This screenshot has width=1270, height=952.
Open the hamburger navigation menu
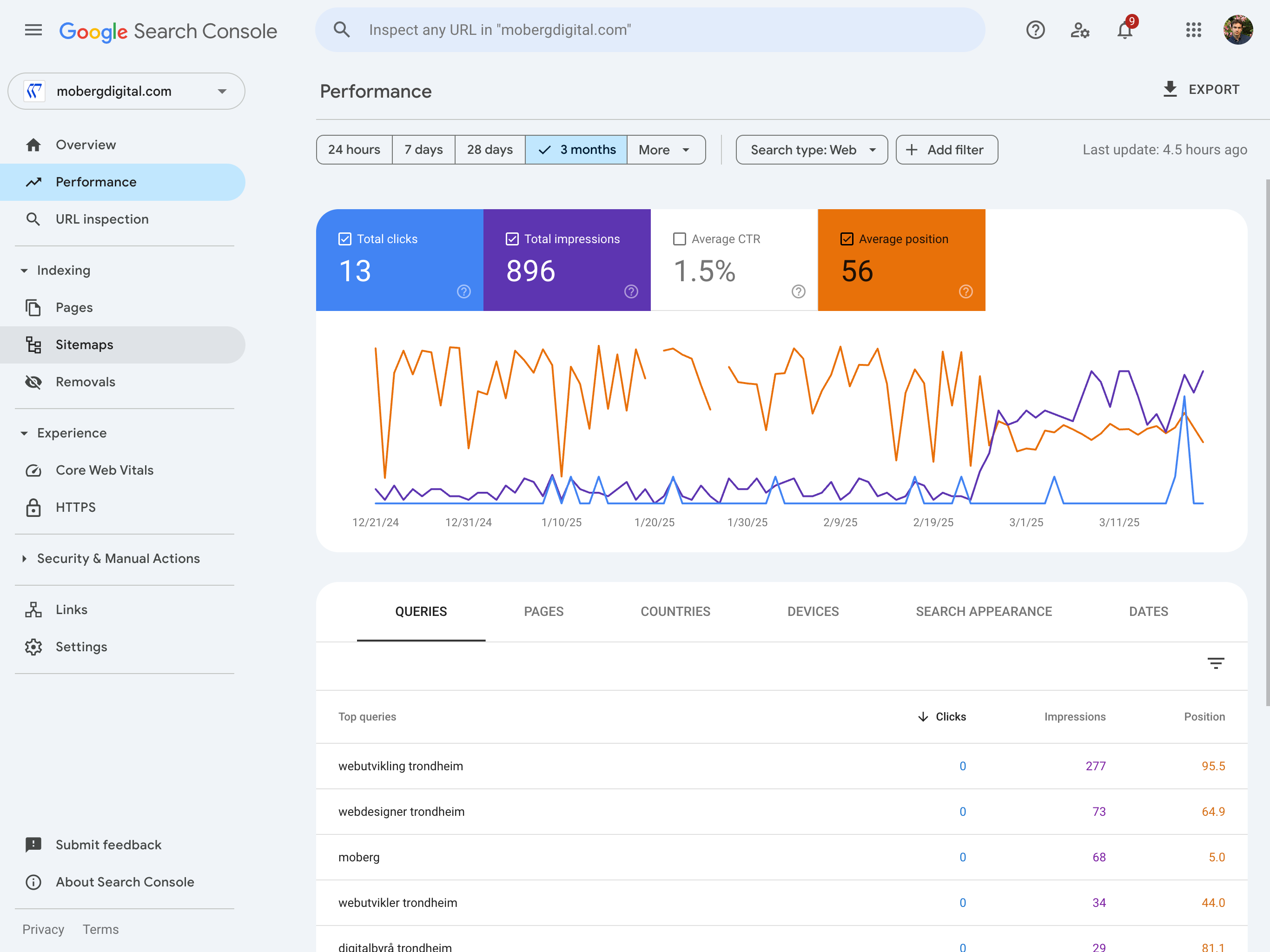tap(33, 30)
